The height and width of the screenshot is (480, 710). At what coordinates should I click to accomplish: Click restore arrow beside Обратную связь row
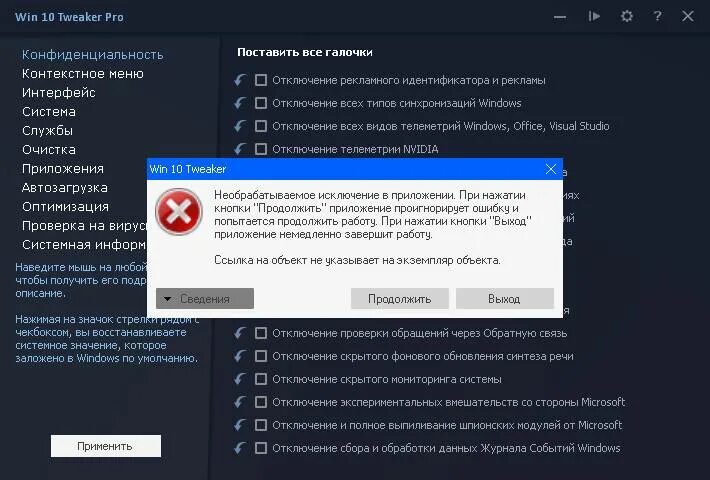click(x=240, y=333)
